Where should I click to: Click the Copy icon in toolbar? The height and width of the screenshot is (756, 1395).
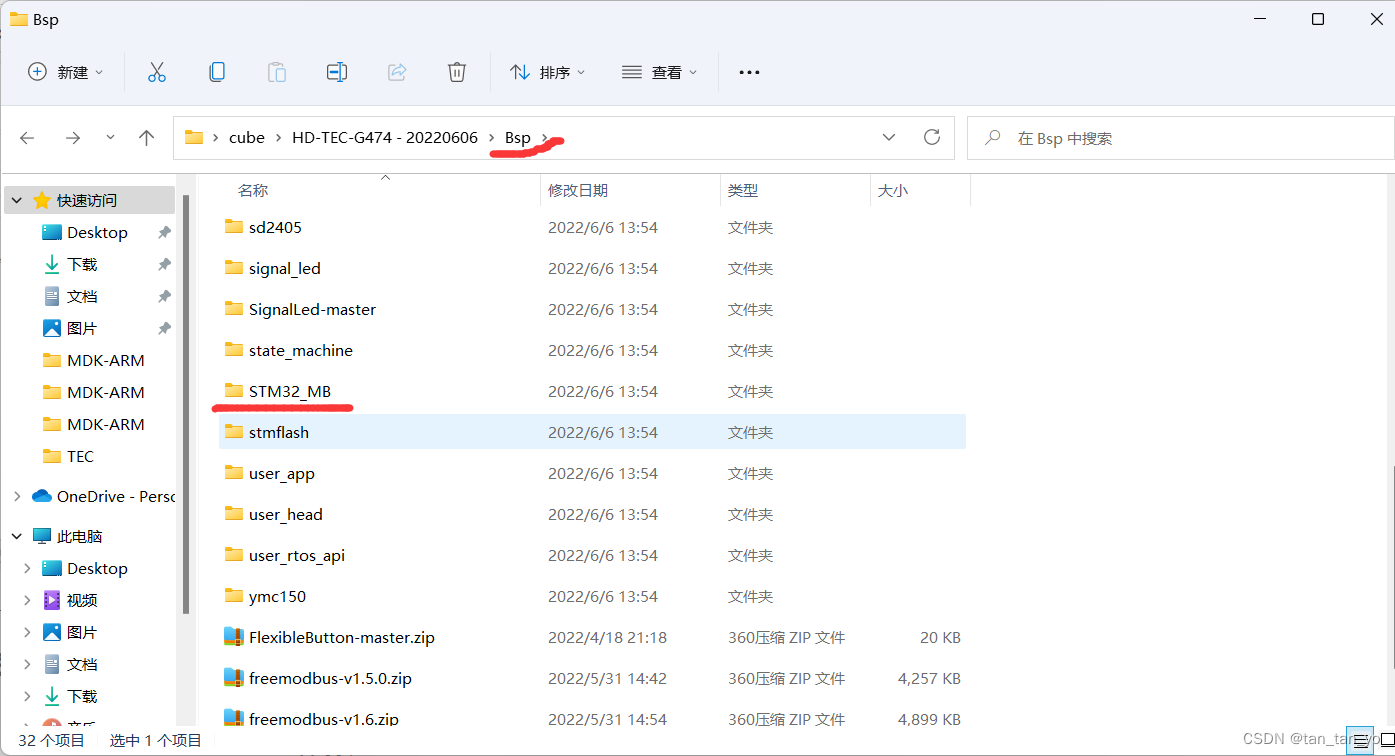click(x=216, y=72)
